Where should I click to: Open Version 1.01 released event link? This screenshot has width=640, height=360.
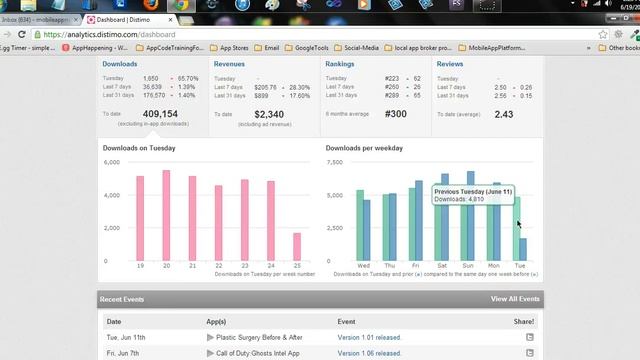pos(369,338)
